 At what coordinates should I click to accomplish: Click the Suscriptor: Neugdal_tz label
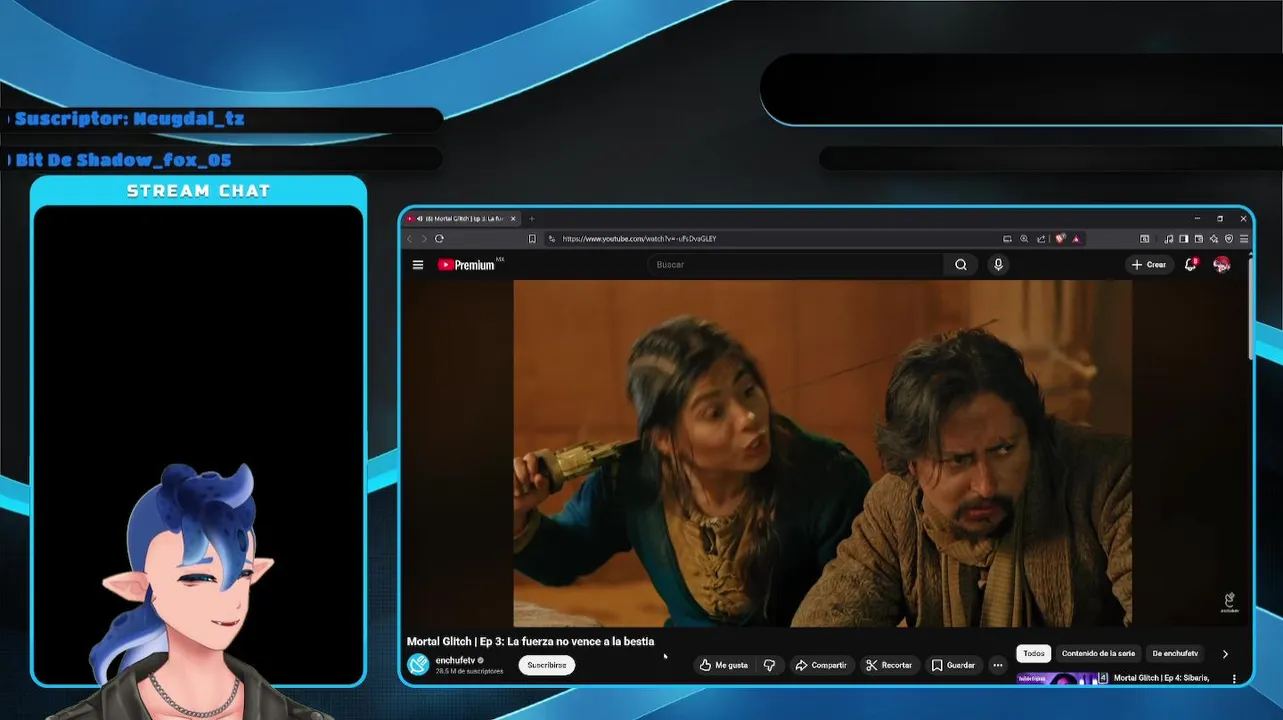130,118
